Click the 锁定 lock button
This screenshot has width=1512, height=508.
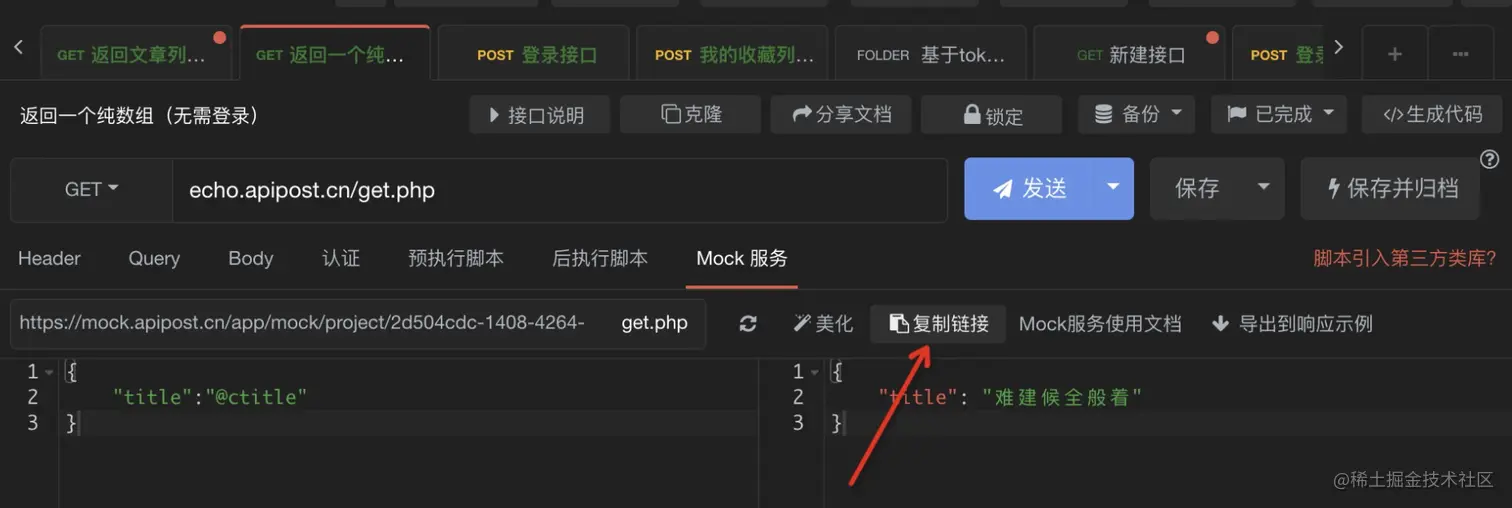tap(991, 115)
